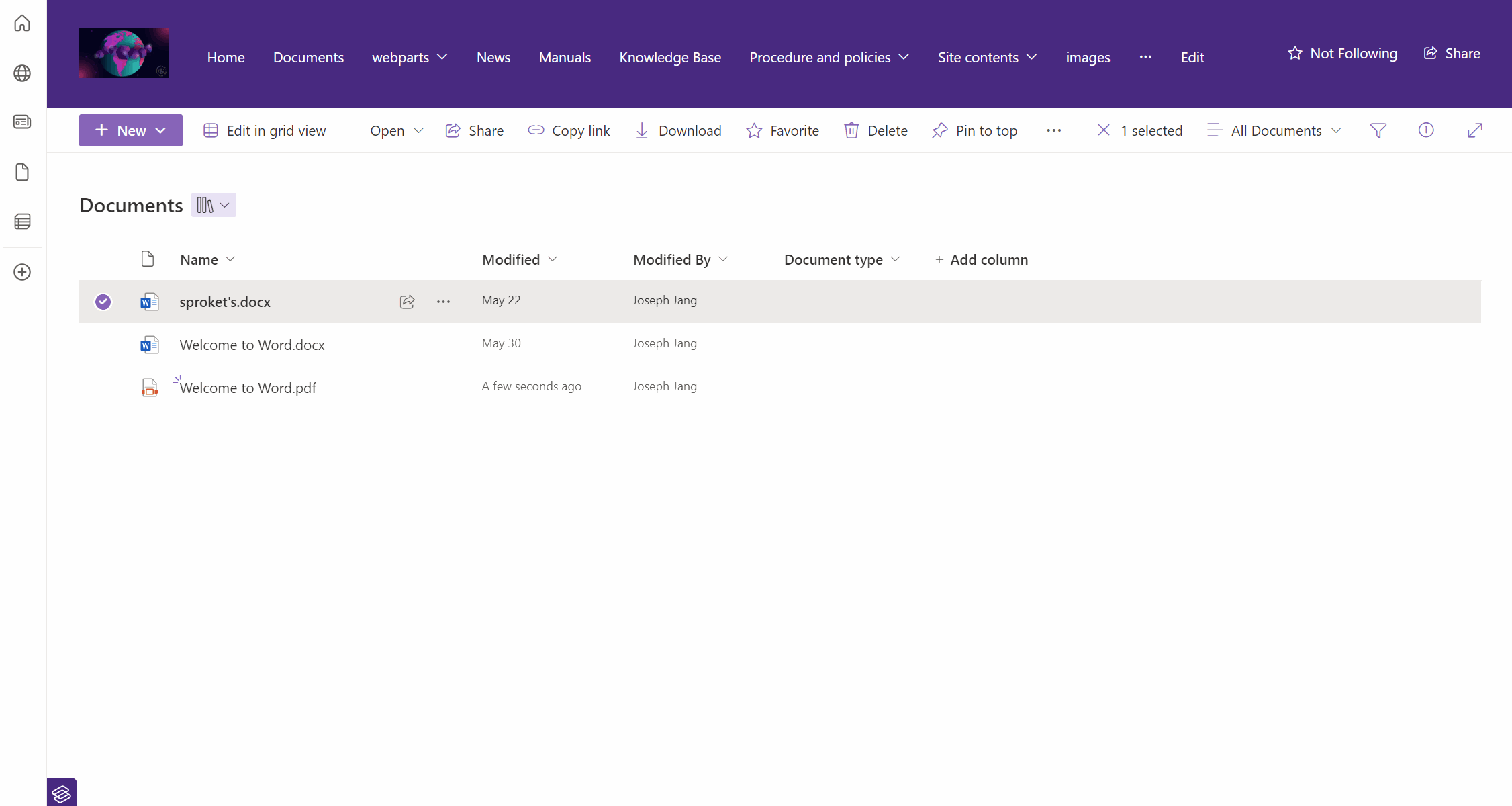1512x806 pixels.
Task: Toggle selection checkbox on sproket's.docx
Action: (103, 301)
